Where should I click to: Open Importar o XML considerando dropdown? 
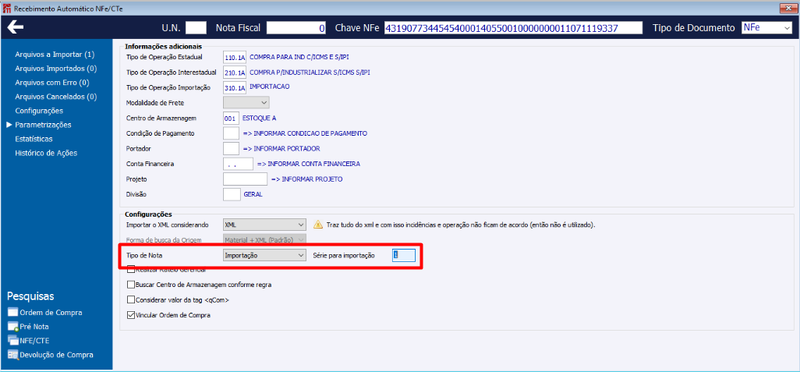(x=264, y=225)
